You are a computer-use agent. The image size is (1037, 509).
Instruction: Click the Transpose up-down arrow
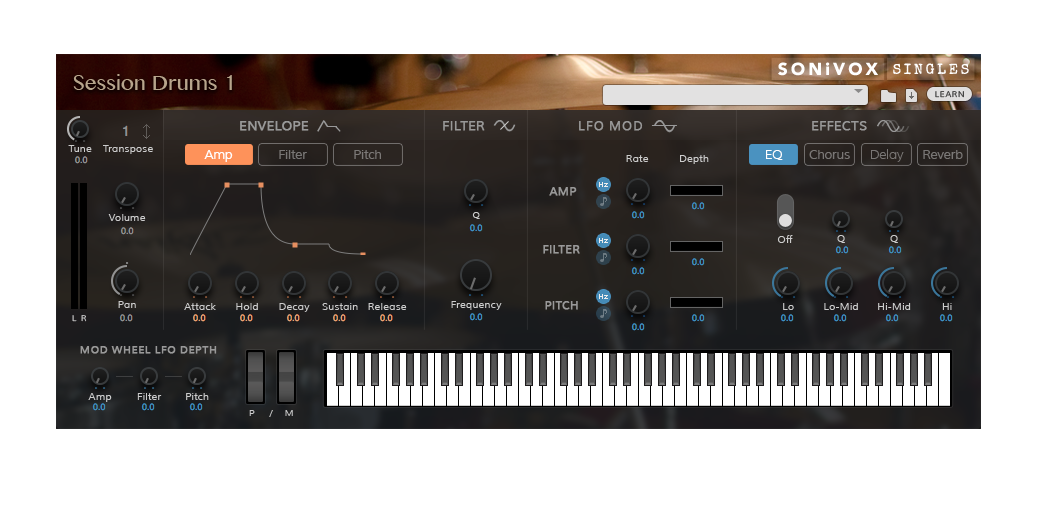pyautogui.click(x=146, y=131)
